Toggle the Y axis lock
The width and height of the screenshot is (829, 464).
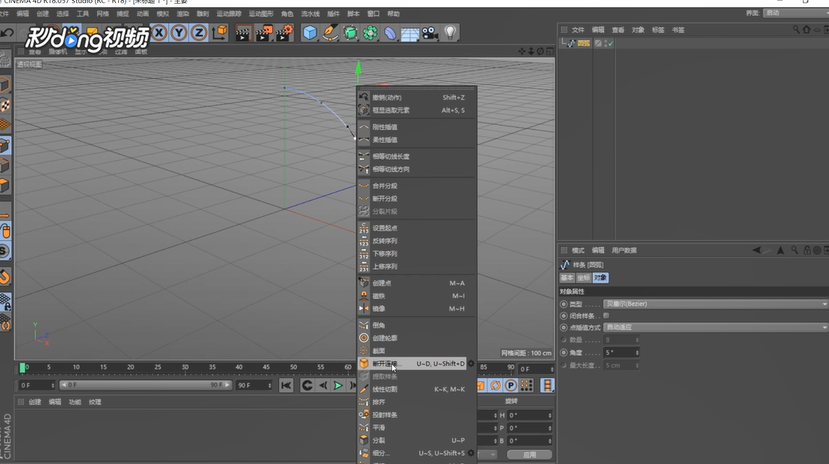[x=179, y=33]
